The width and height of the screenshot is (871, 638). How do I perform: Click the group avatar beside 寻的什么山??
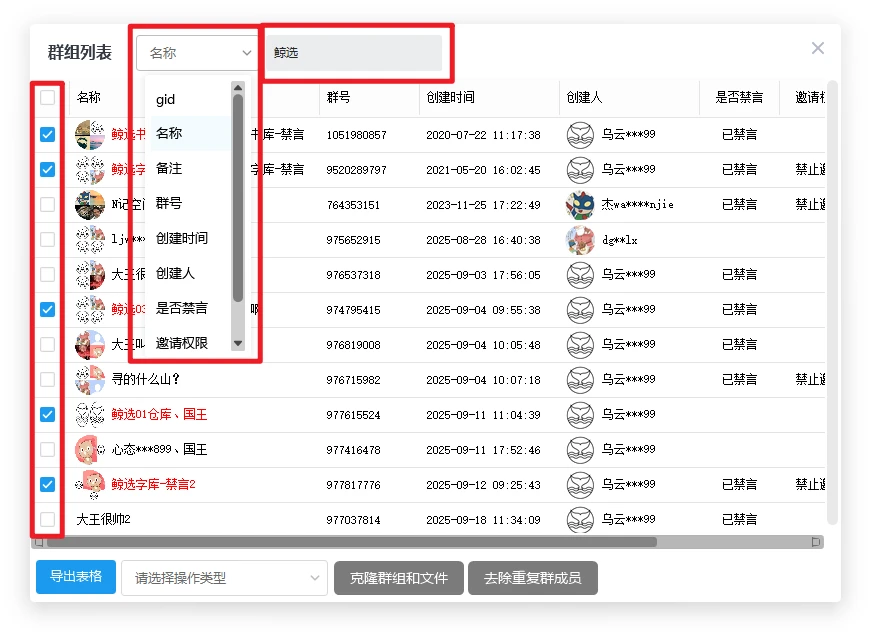pos(90,380)
